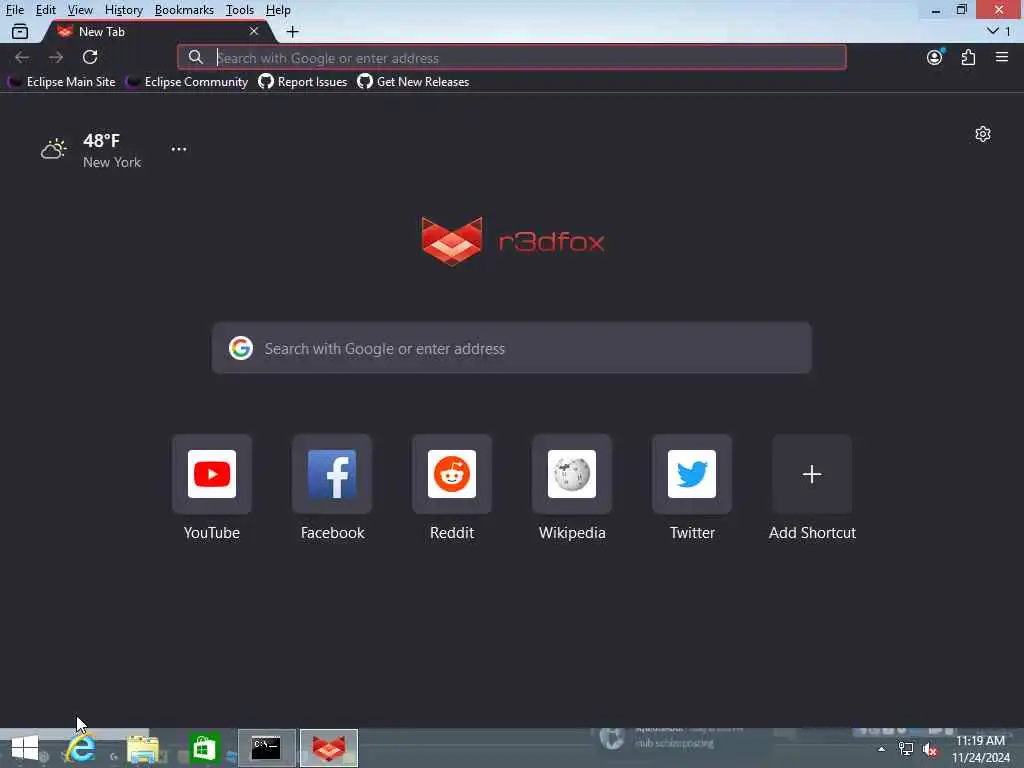Click the r3dfox logo

(513, 242)
